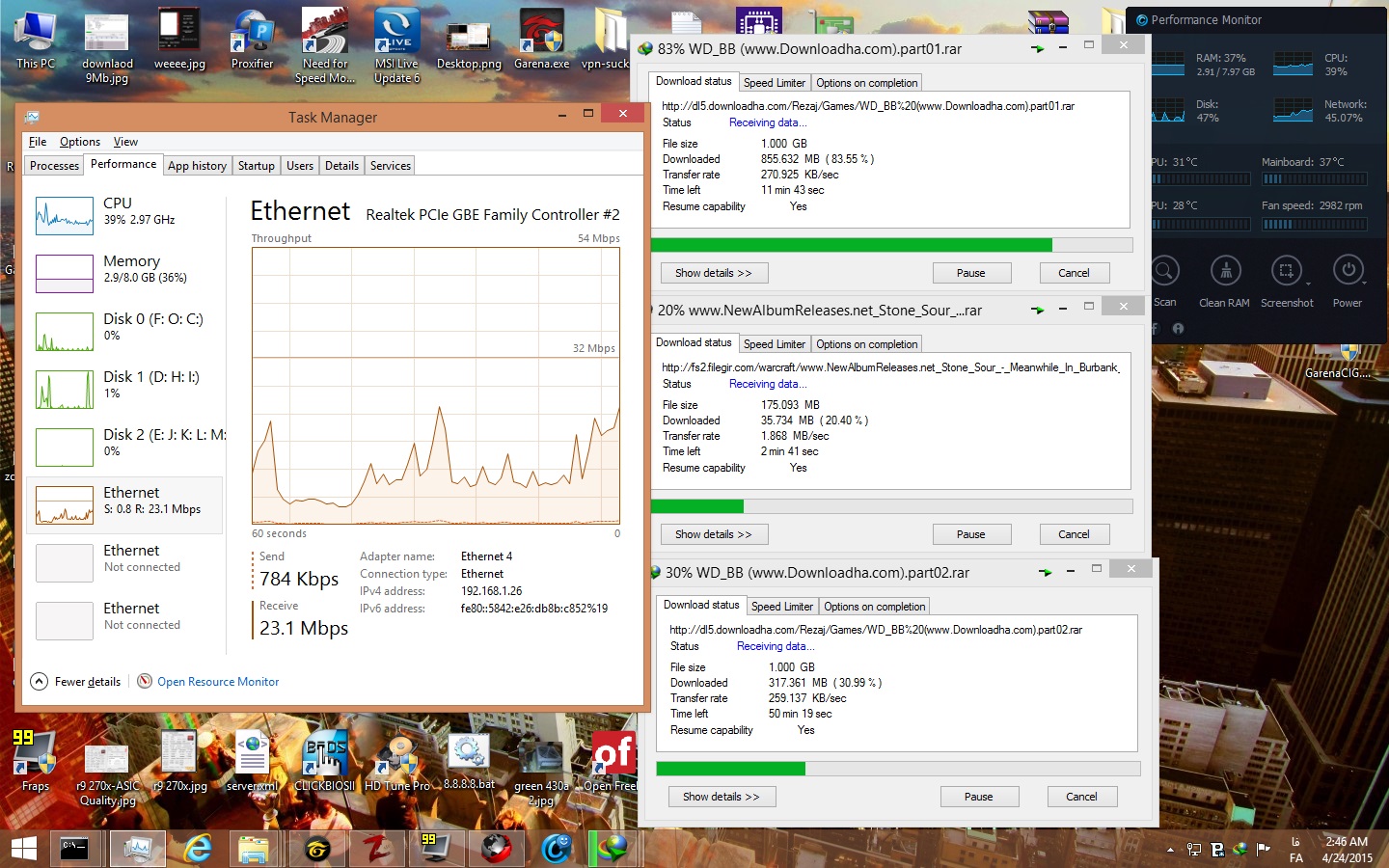This screenshot has width=1389, height=868.
Task: Click the Windows Start button
Action: pos(23,849)
